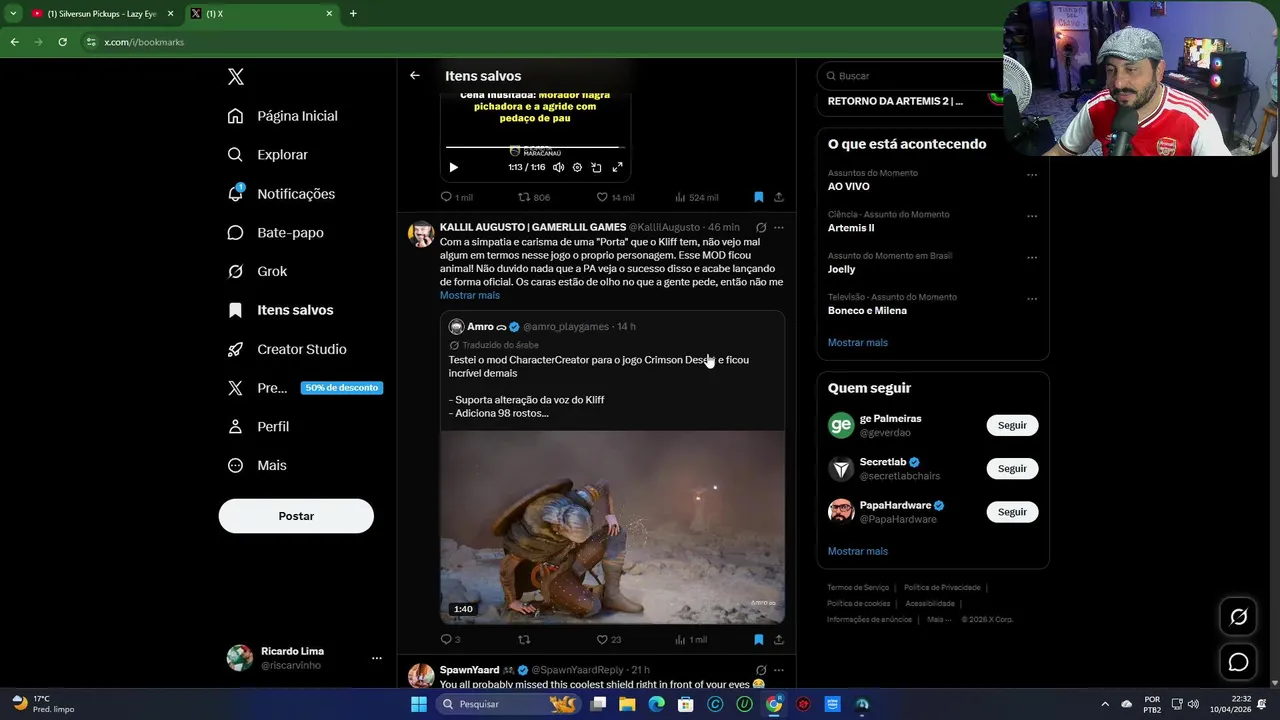Share the KALLIL AUGUSTO post
Image resolution: width=1280 pixels, height=720 pixels.
coord(779,640)
